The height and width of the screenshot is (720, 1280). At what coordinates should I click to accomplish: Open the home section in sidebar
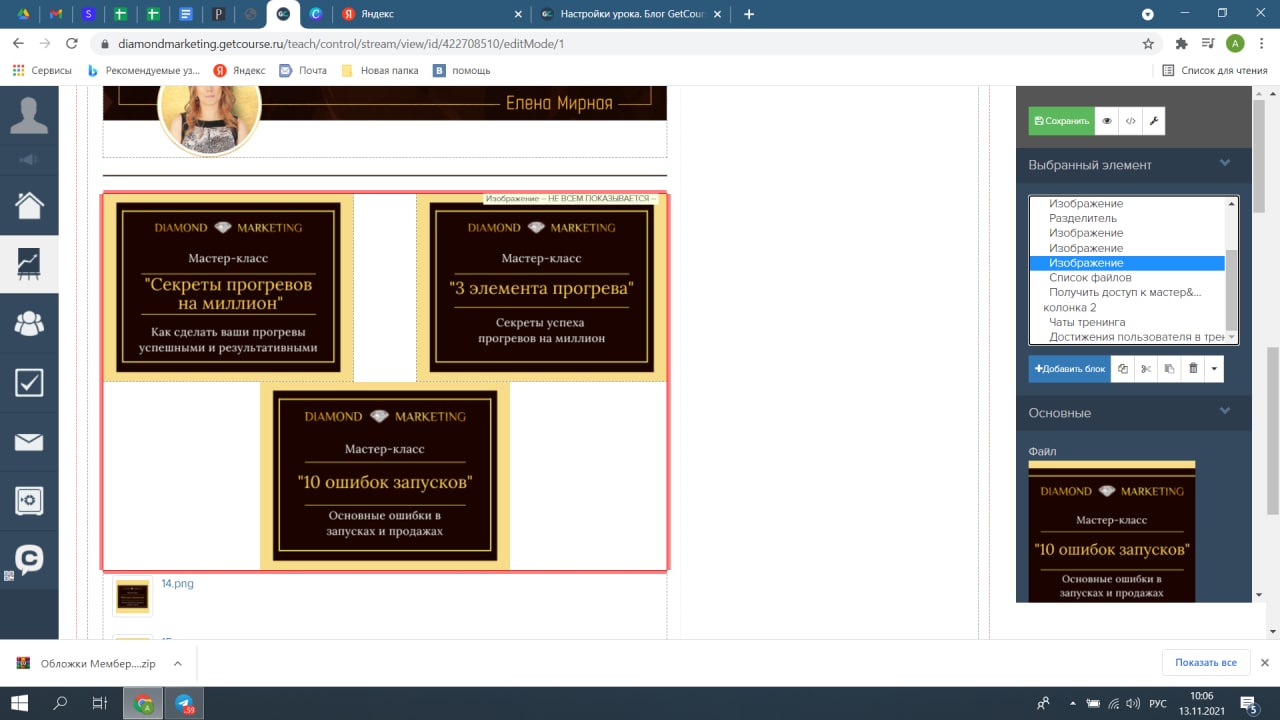tap(29, 206)
